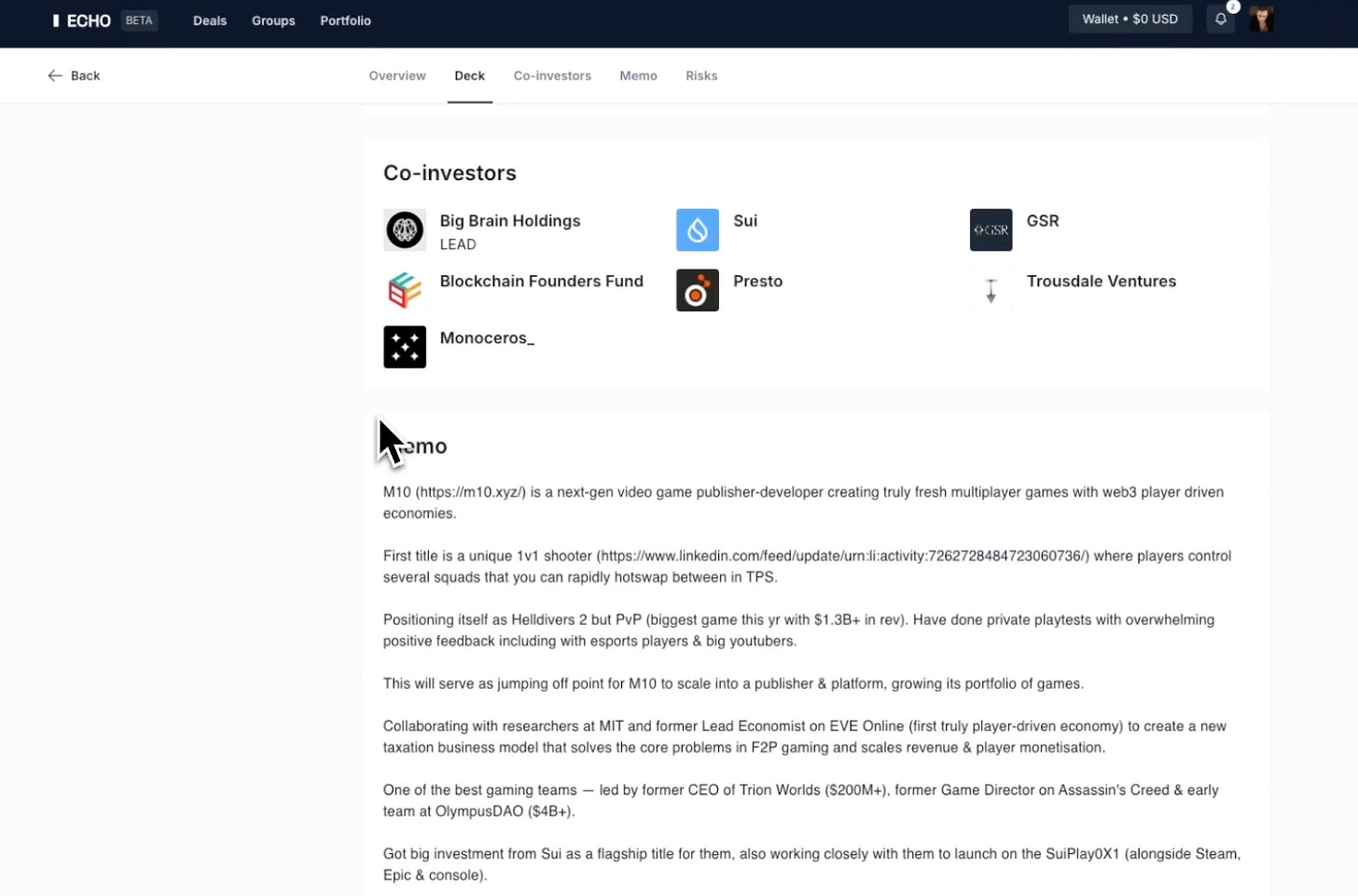Click the Blockchain Founders Fund logo

pyautogui.click(x=405, y=290)
